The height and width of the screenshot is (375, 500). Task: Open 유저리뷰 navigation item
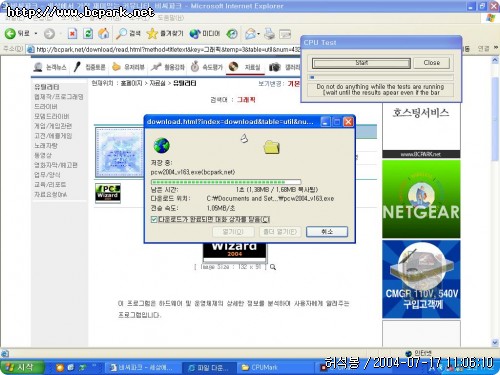128,67
